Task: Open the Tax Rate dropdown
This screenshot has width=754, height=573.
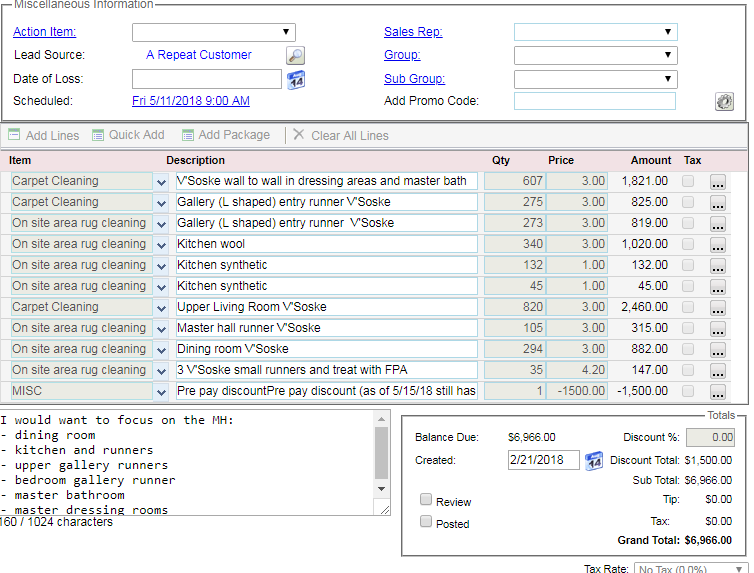Action: pyautogui.click(x=689, y=569)
